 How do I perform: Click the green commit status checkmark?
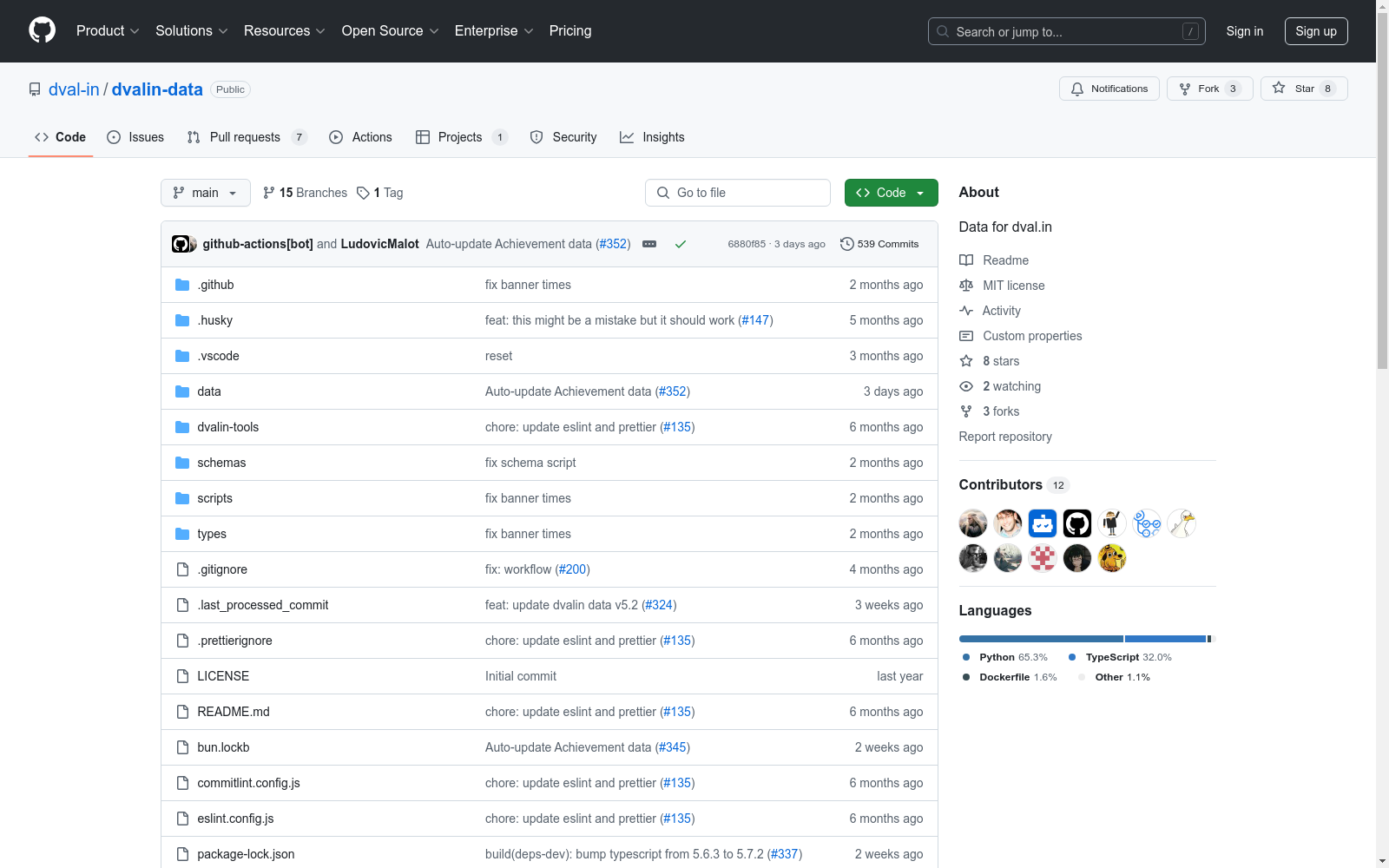click(x=681, y=244)
